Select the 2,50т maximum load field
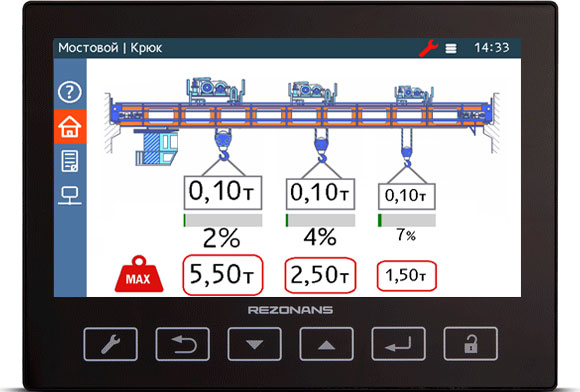580x392 pixels. tap(320, 276)
